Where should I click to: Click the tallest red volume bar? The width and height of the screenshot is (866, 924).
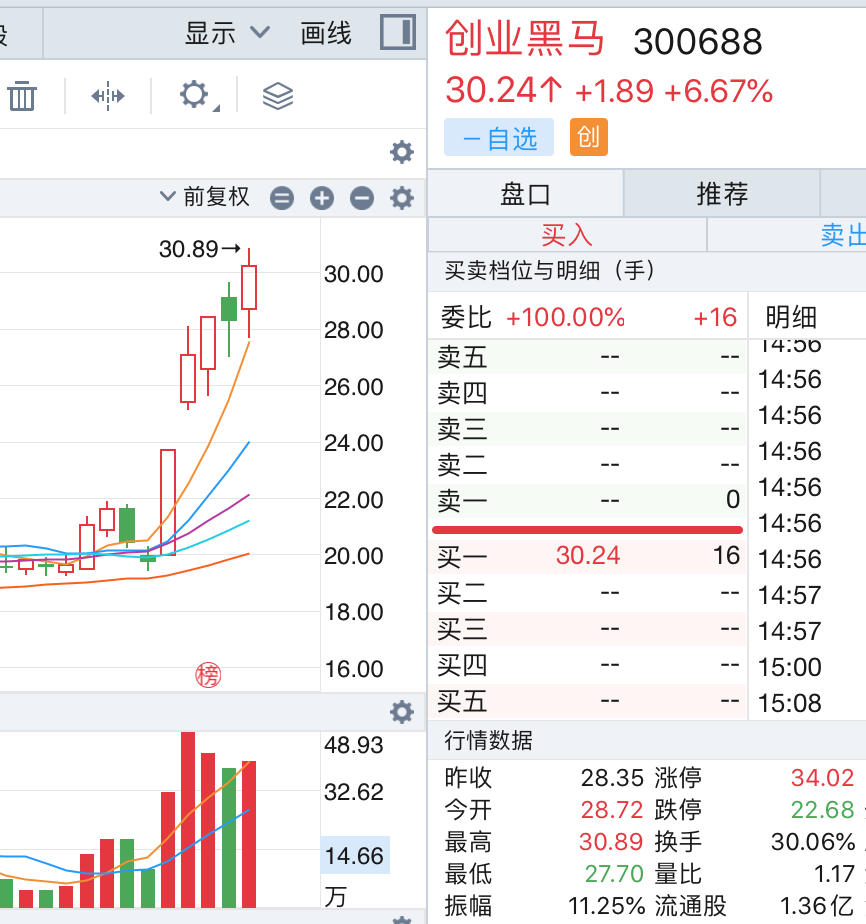click(x=188, y=820)
